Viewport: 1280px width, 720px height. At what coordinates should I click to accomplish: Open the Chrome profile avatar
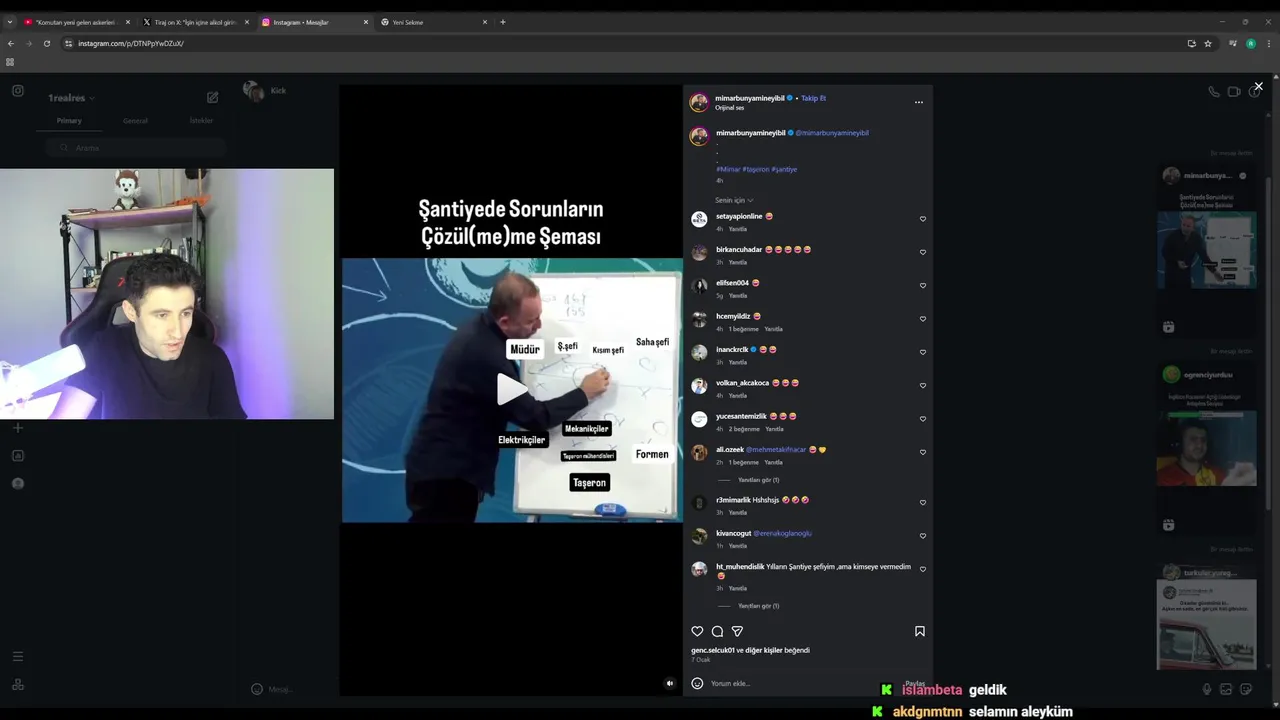point(1250,43)
